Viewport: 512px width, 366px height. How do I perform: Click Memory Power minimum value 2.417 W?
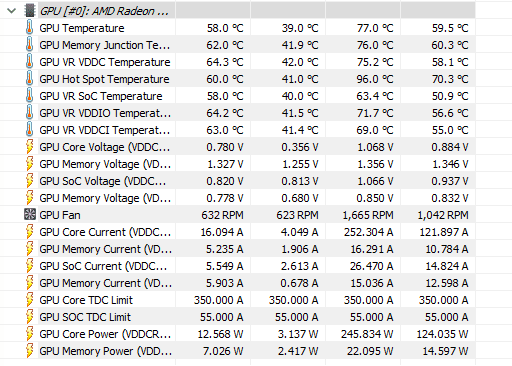pos(298,351)
